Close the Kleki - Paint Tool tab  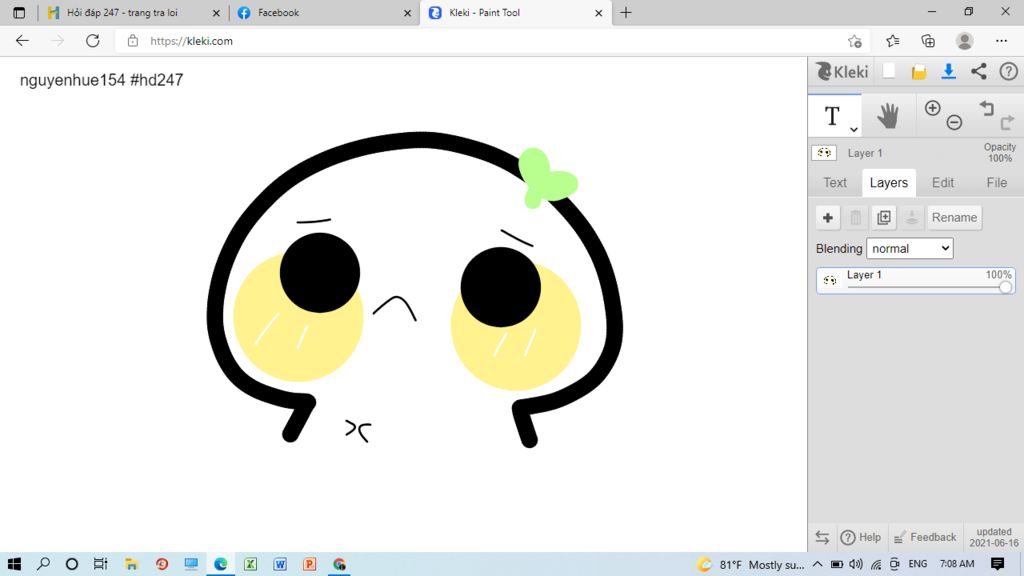[598, 13]
